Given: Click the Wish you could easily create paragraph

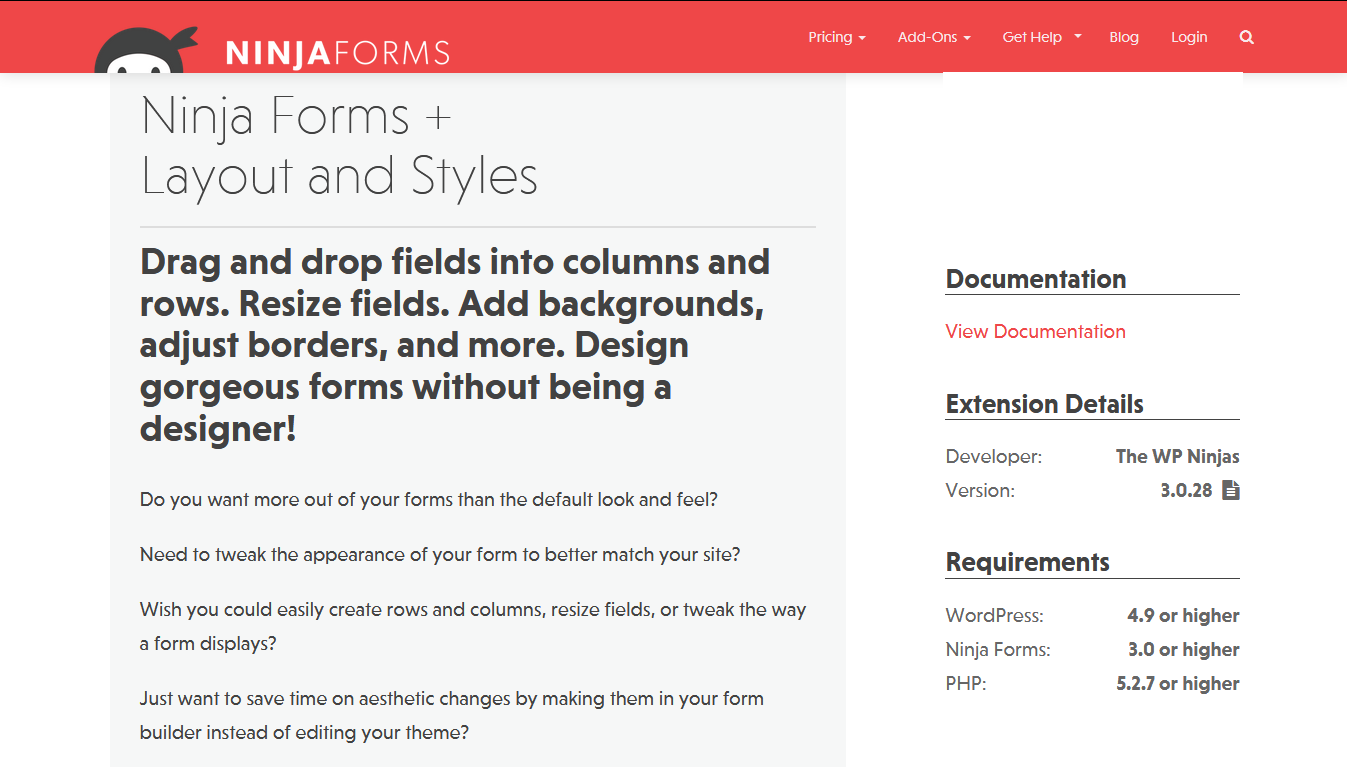Looking at the screenshot, I should pos(473,626).
